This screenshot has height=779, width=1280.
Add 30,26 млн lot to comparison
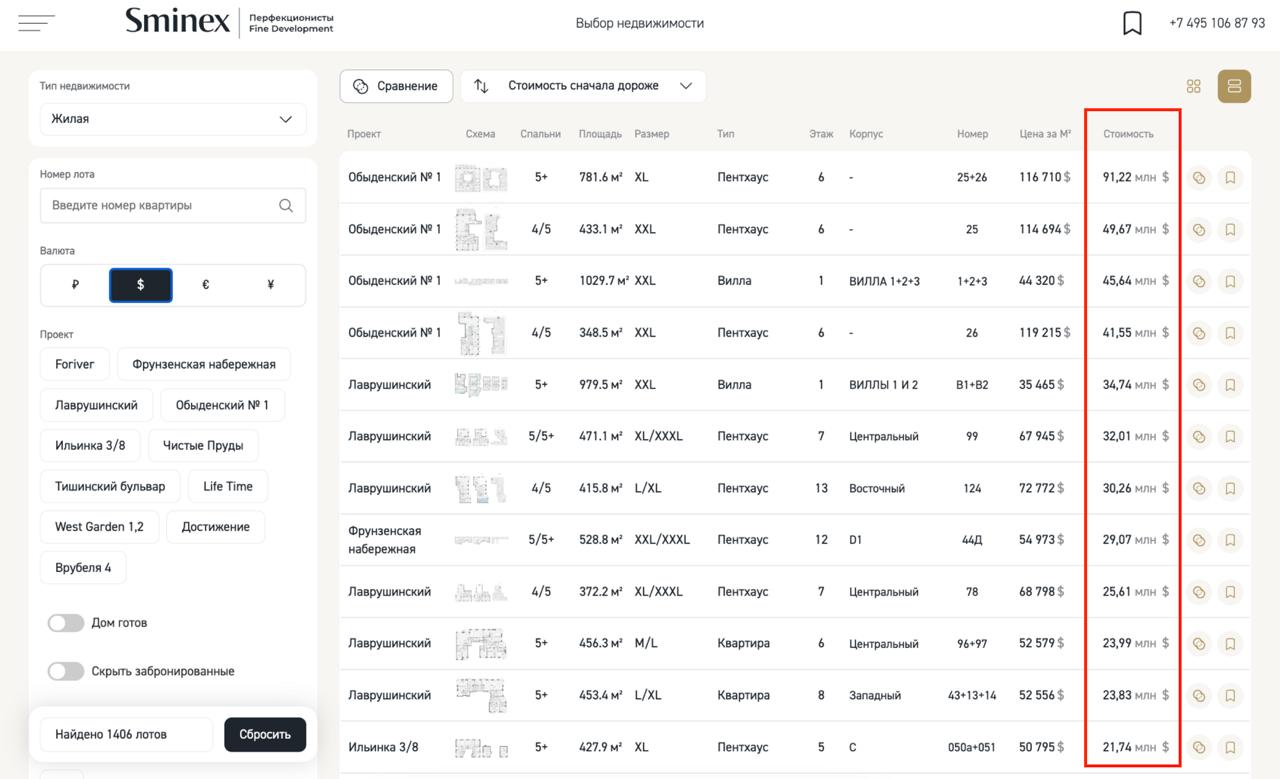coord(1199,489)
